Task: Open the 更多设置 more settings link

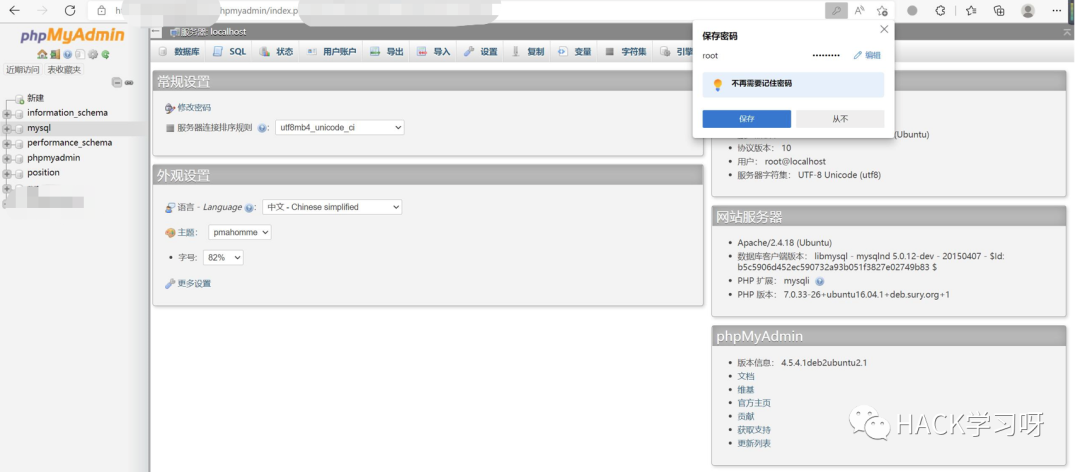Action: point(194,283)
